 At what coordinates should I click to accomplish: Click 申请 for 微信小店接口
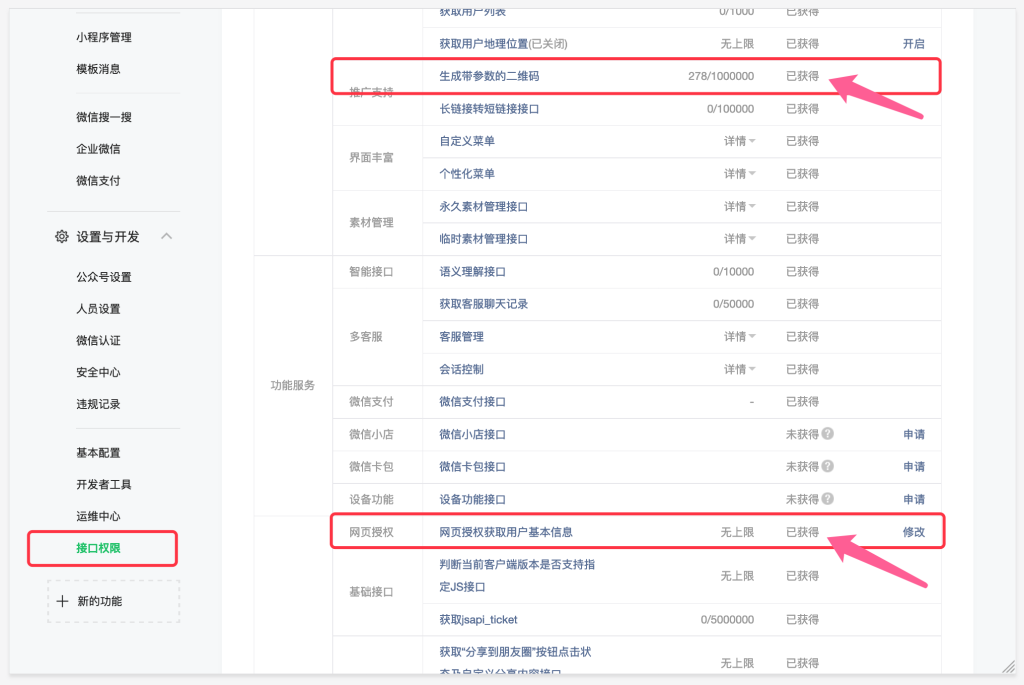click(x=914, y=434)
